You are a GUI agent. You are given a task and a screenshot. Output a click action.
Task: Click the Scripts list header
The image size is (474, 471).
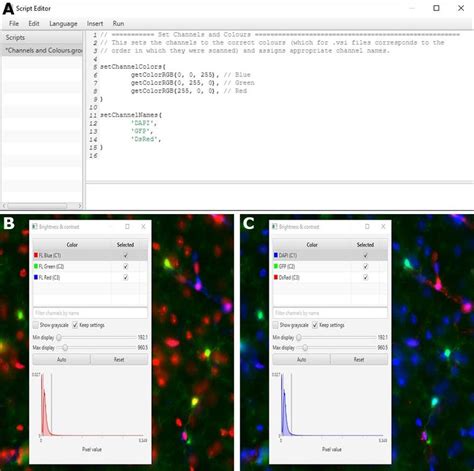[42, 37]
